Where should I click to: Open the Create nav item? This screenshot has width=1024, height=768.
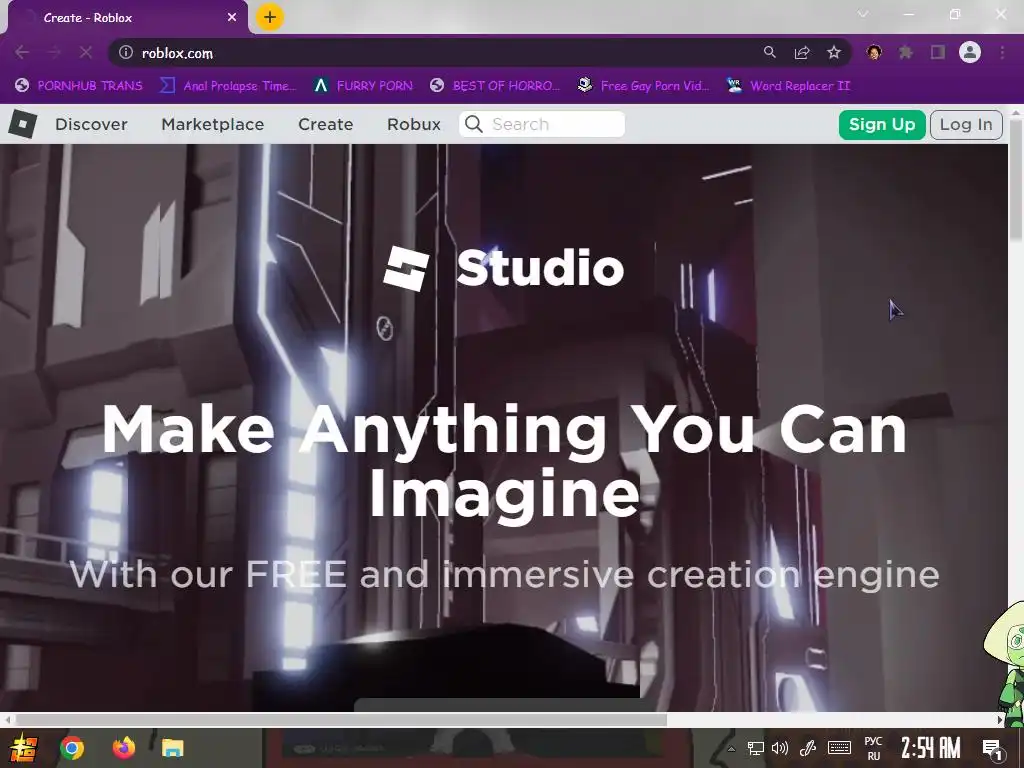point(325,124)
